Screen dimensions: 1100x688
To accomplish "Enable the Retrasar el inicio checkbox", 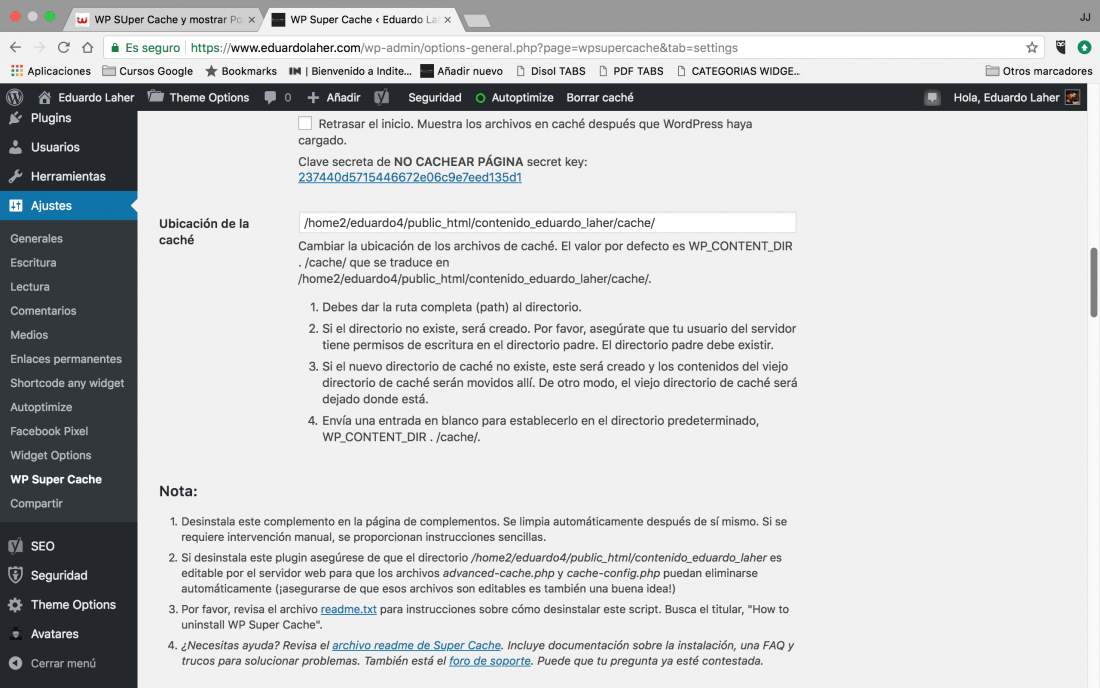I will point(305,123).
